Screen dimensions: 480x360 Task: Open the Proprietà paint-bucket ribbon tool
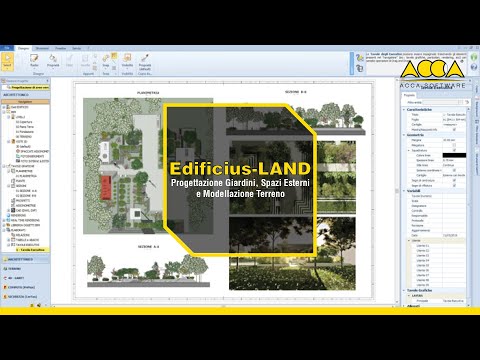tap(53, 60)
